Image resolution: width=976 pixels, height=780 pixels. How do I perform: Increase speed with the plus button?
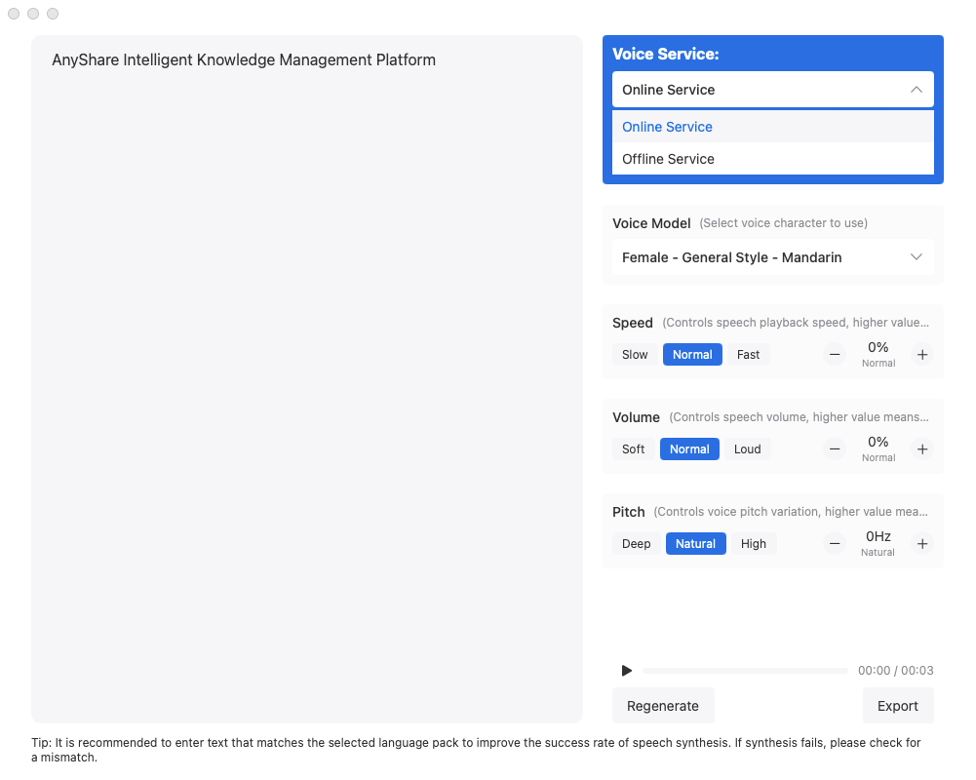click(922, 355)
